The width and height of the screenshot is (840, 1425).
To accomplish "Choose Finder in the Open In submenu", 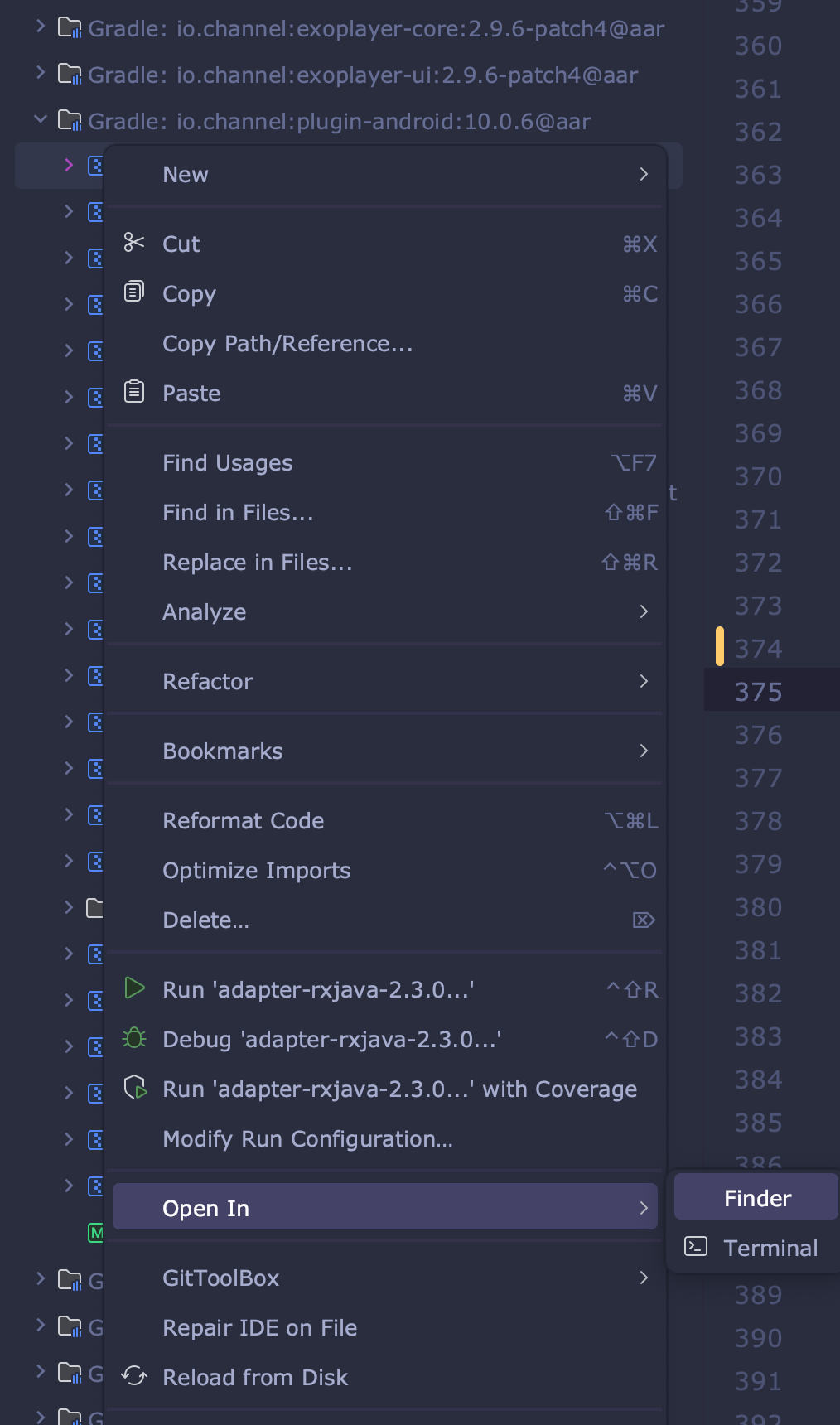I will click(x=756, y=1198).
